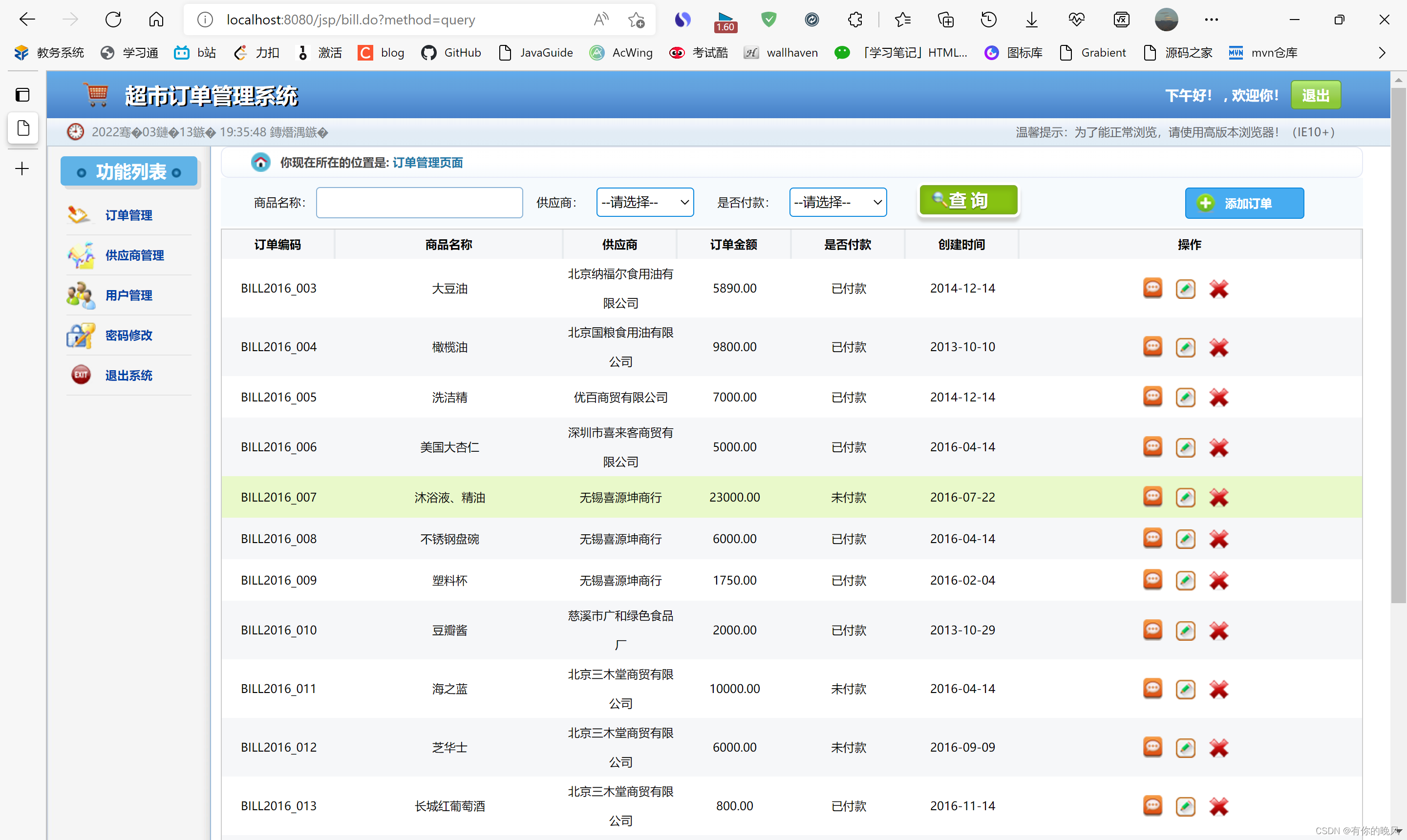1407x840 pixels.
Task: View details of order BILL2016_004
Action: click(1152, 346)
